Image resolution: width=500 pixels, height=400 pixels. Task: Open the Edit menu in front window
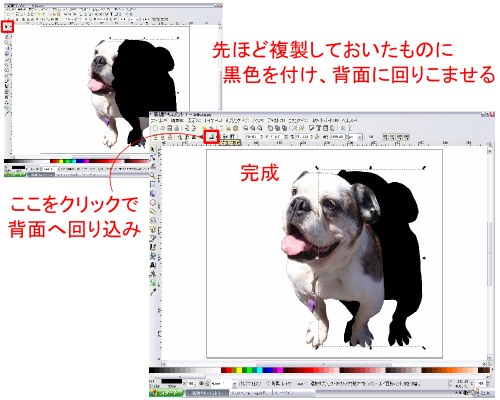click(177, 121)
